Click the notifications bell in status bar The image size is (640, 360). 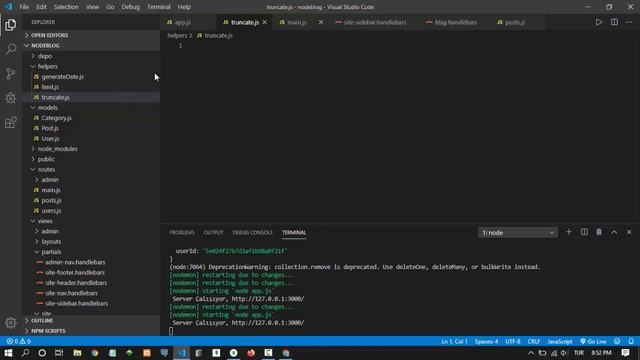[x=631, y=341]
